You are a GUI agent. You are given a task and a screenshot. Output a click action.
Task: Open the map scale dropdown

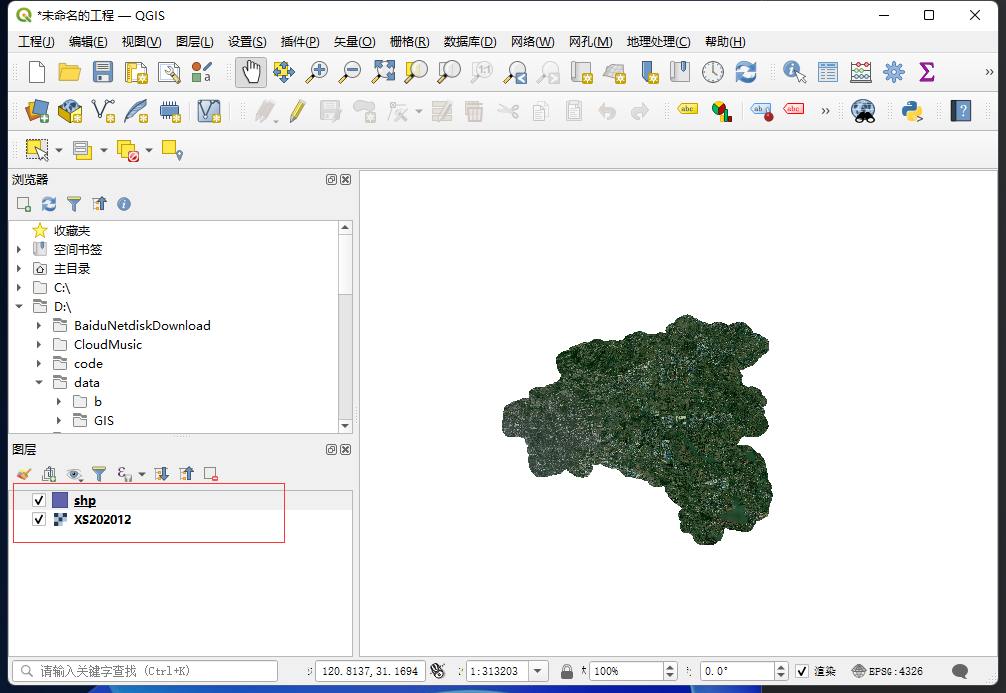(537, 670)
